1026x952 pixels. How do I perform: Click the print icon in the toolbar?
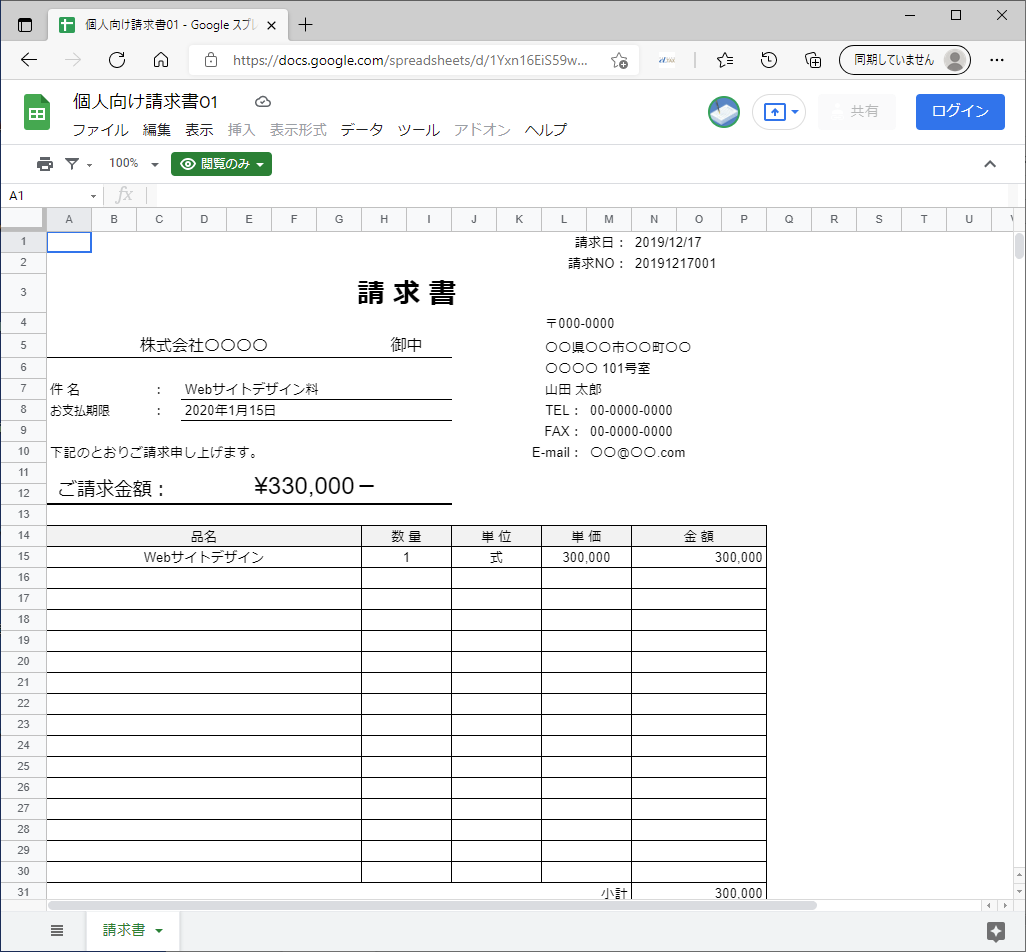point(44,163)
